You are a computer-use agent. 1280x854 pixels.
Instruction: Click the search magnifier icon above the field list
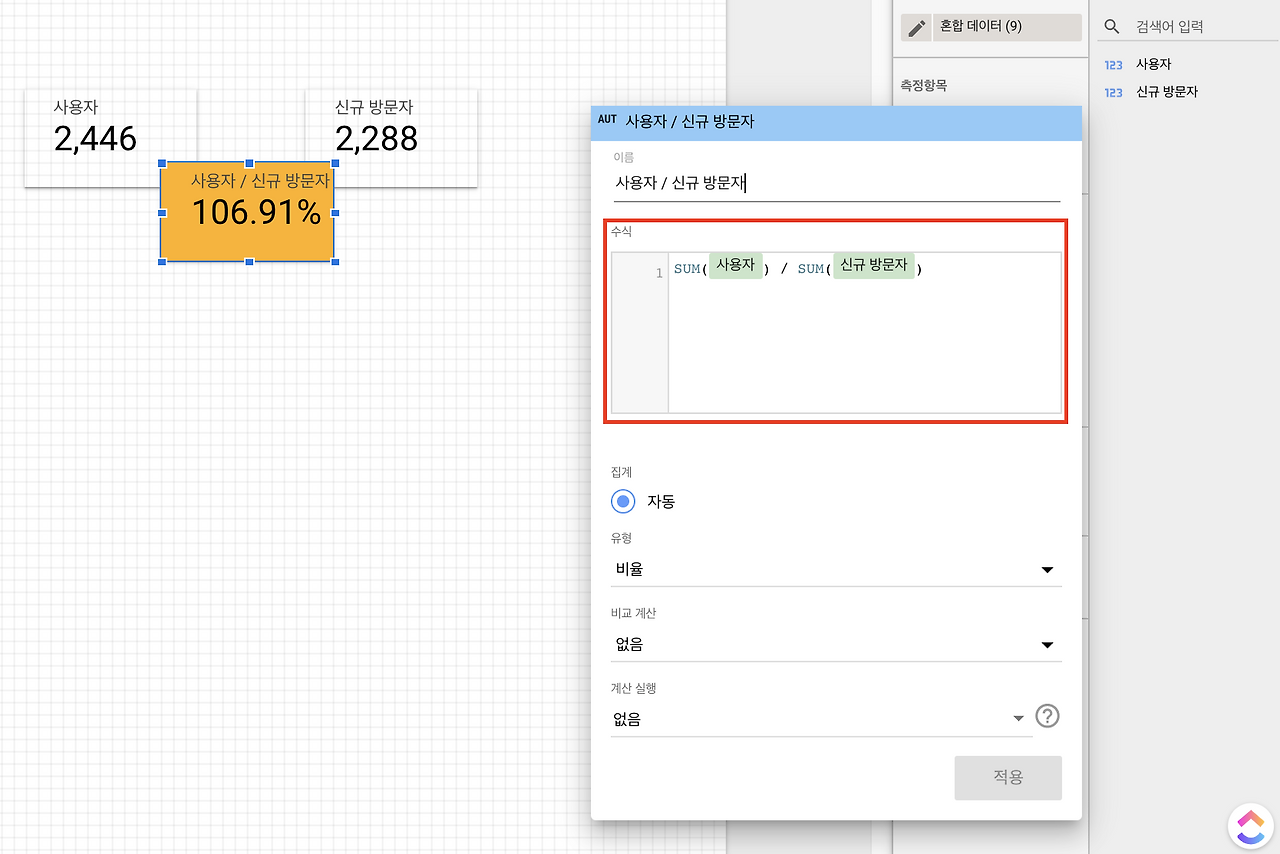pos(1111,27)
